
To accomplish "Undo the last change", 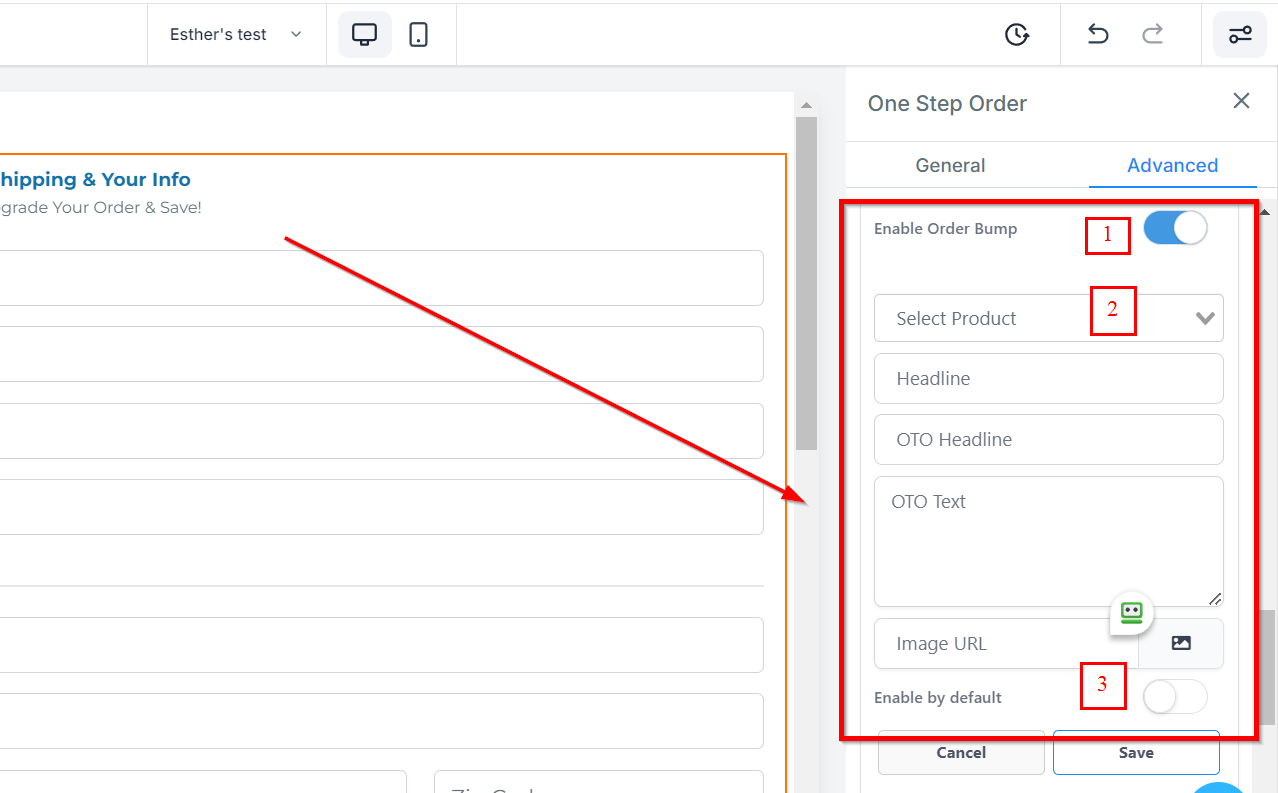I will [x=1098, y=34].
